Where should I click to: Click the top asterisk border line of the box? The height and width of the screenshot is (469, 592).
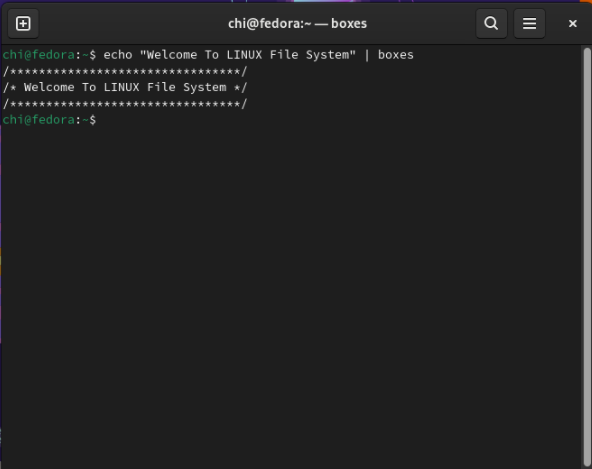tap(125, 71)
